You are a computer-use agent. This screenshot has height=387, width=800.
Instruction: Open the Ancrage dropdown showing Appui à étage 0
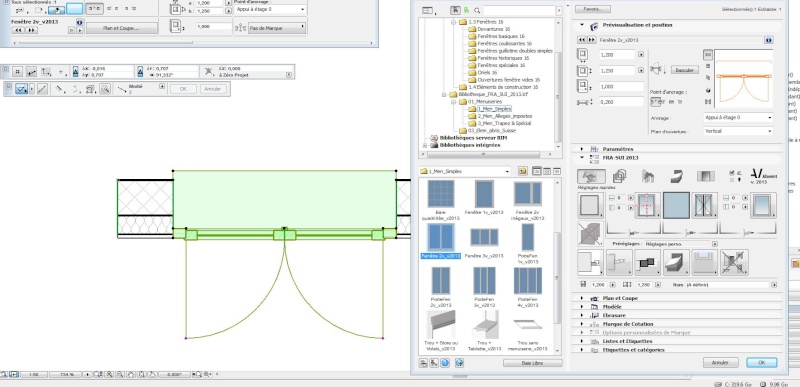pos(738,118)
